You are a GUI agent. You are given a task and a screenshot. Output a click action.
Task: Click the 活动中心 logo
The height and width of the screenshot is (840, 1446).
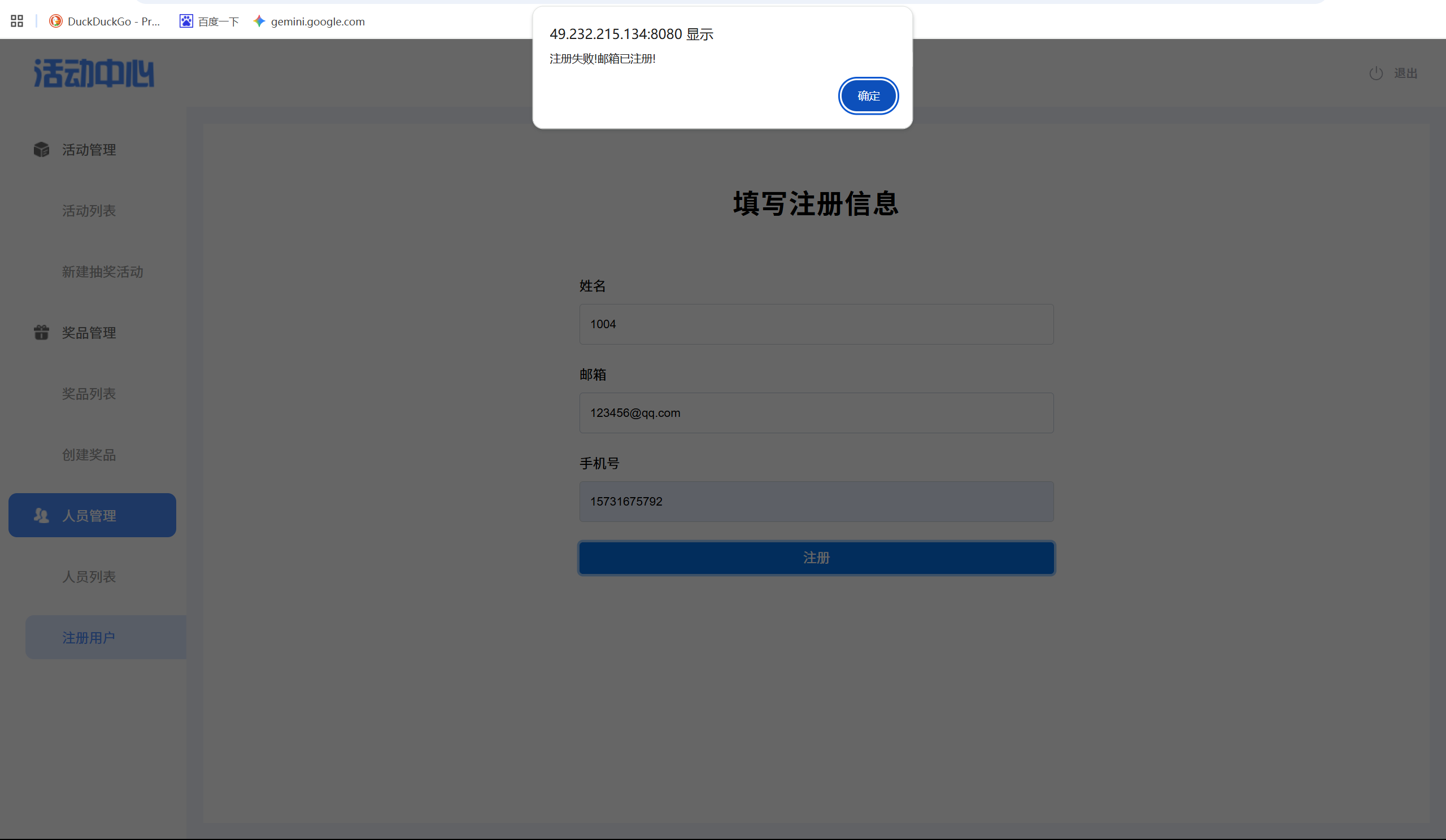[x=94, y=73]
